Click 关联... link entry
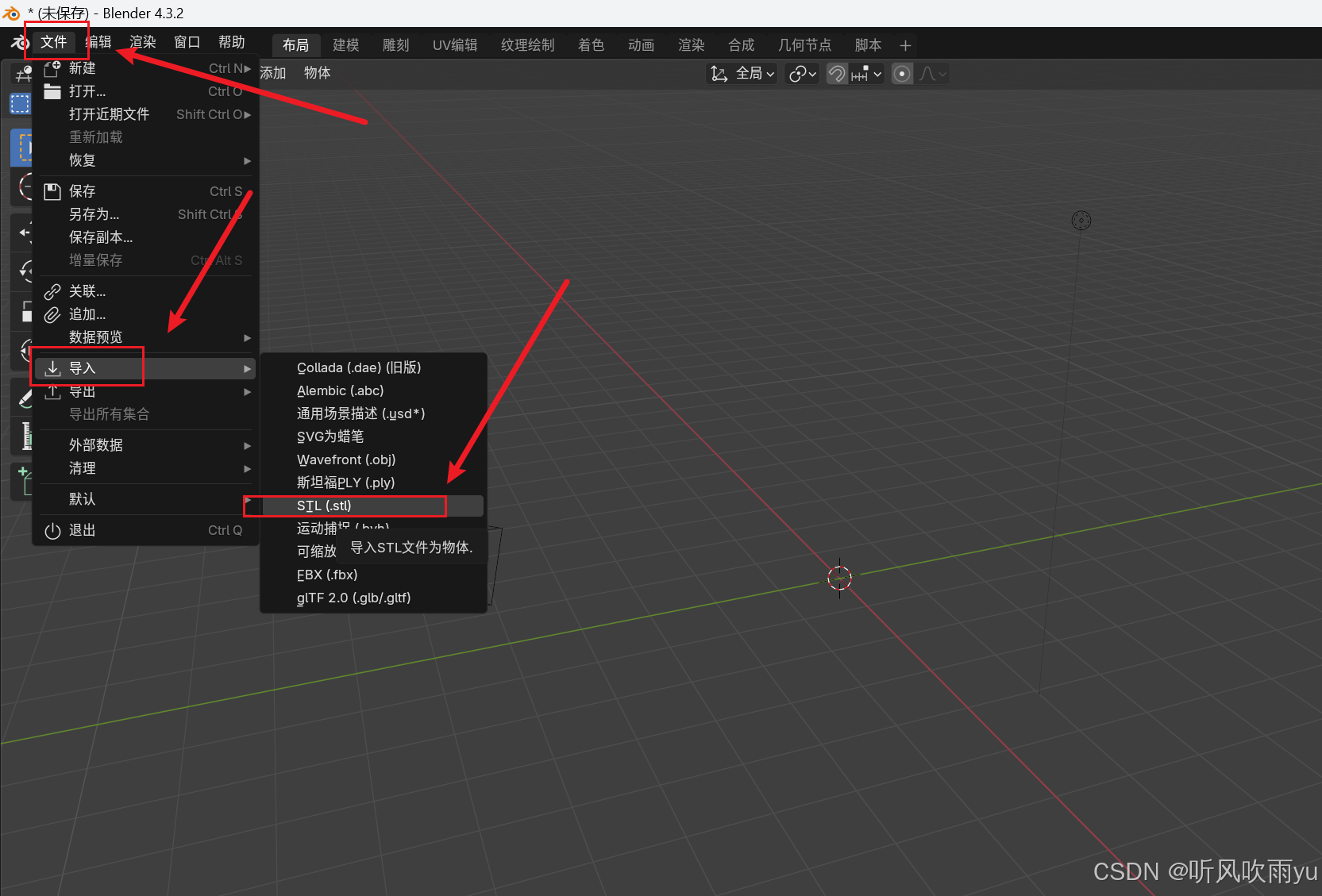1322x896 pixels. pyautogui.click(x=145, y=291)
